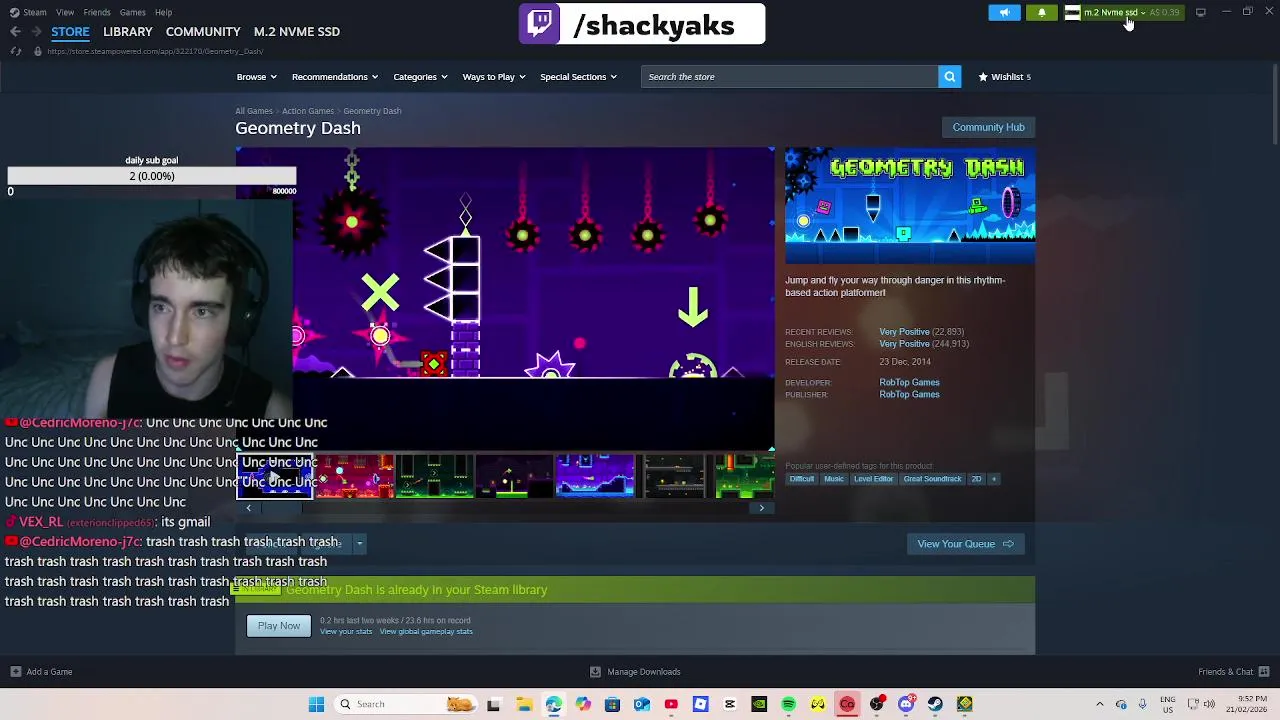This screenshot has height=720, width=1280.
Task: Open Microsoft Edge from the taskbar
Action: 553,704
